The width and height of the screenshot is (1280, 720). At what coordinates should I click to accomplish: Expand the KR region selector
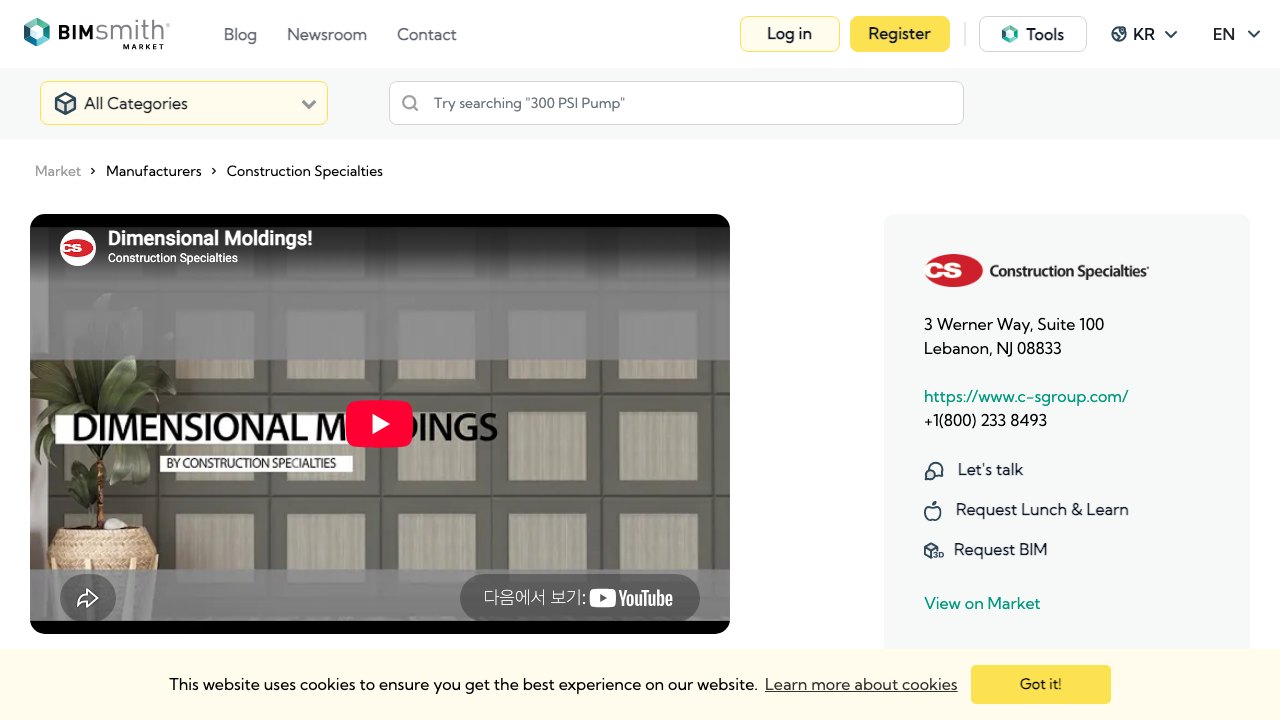point(1145,34)
